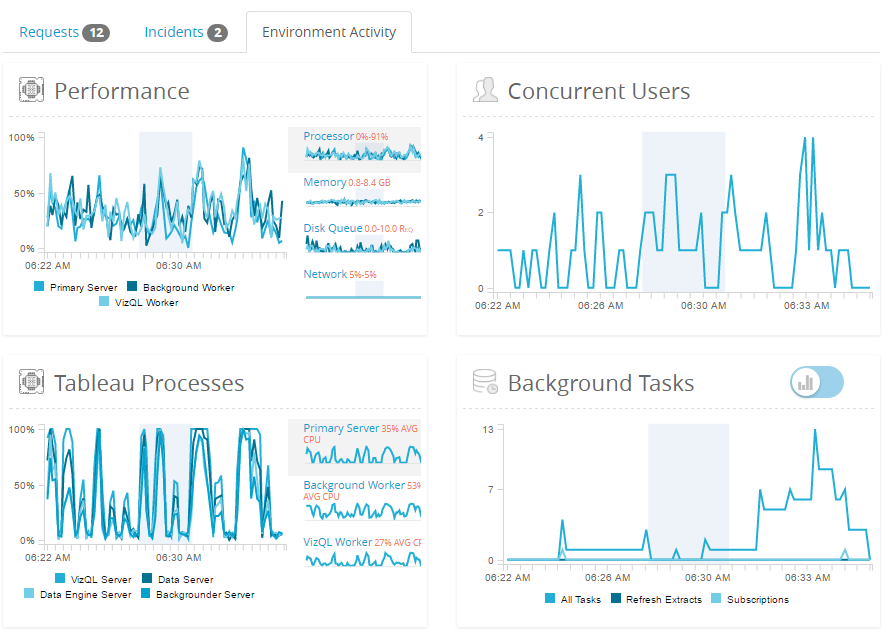The width and height of the screenshot is (894, 636).
Task: Click 06:33 AM label on Background Tasks axis
Action: click(807, 578)
